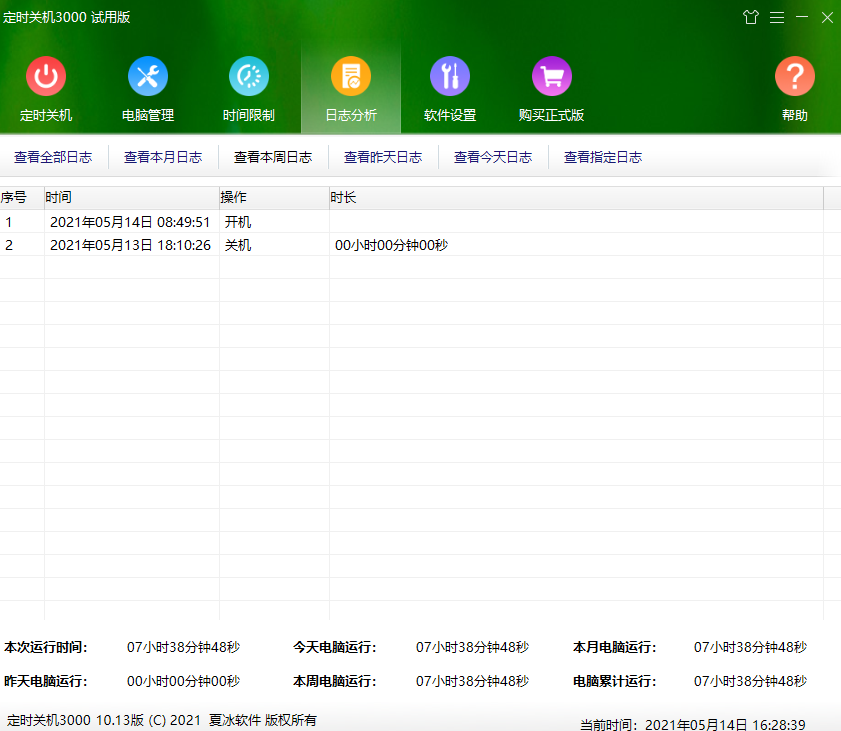View all logs via 查看全部日志
Screen dimensions: 841x731
click(x=53, y=157)
